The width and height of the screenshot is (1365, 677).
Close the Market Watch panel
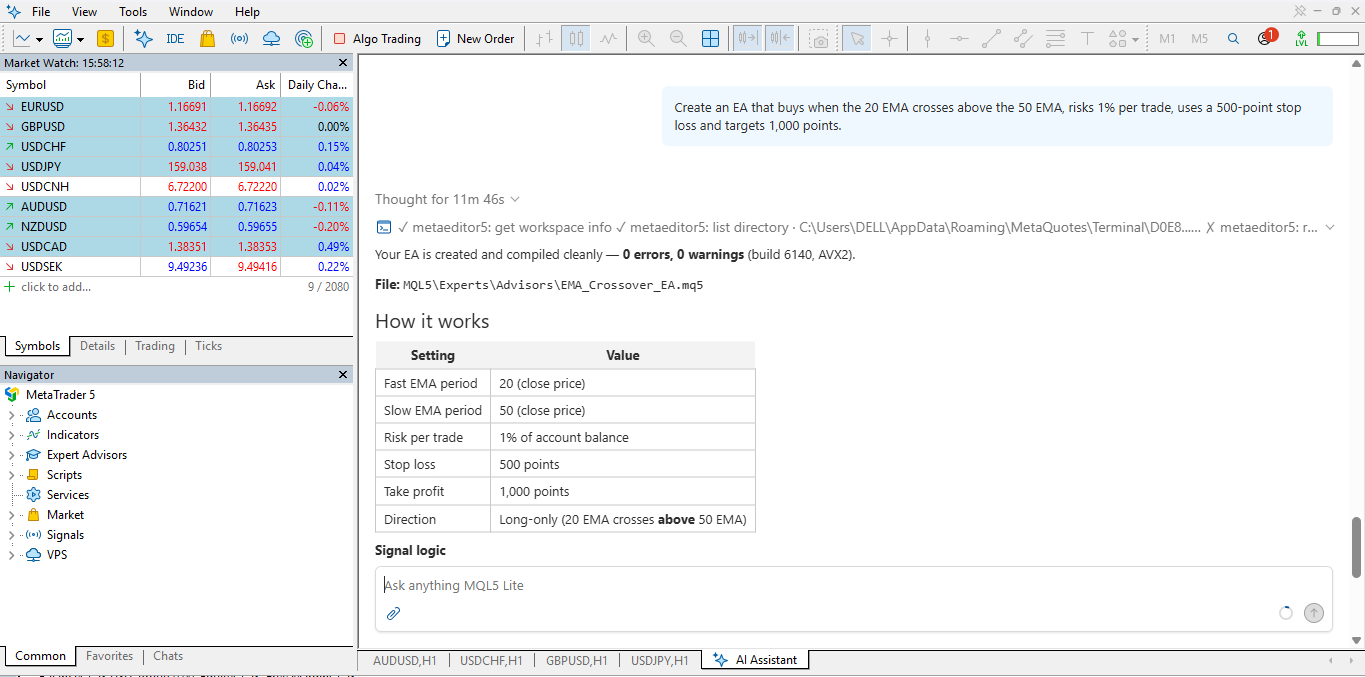pos(343,62)
